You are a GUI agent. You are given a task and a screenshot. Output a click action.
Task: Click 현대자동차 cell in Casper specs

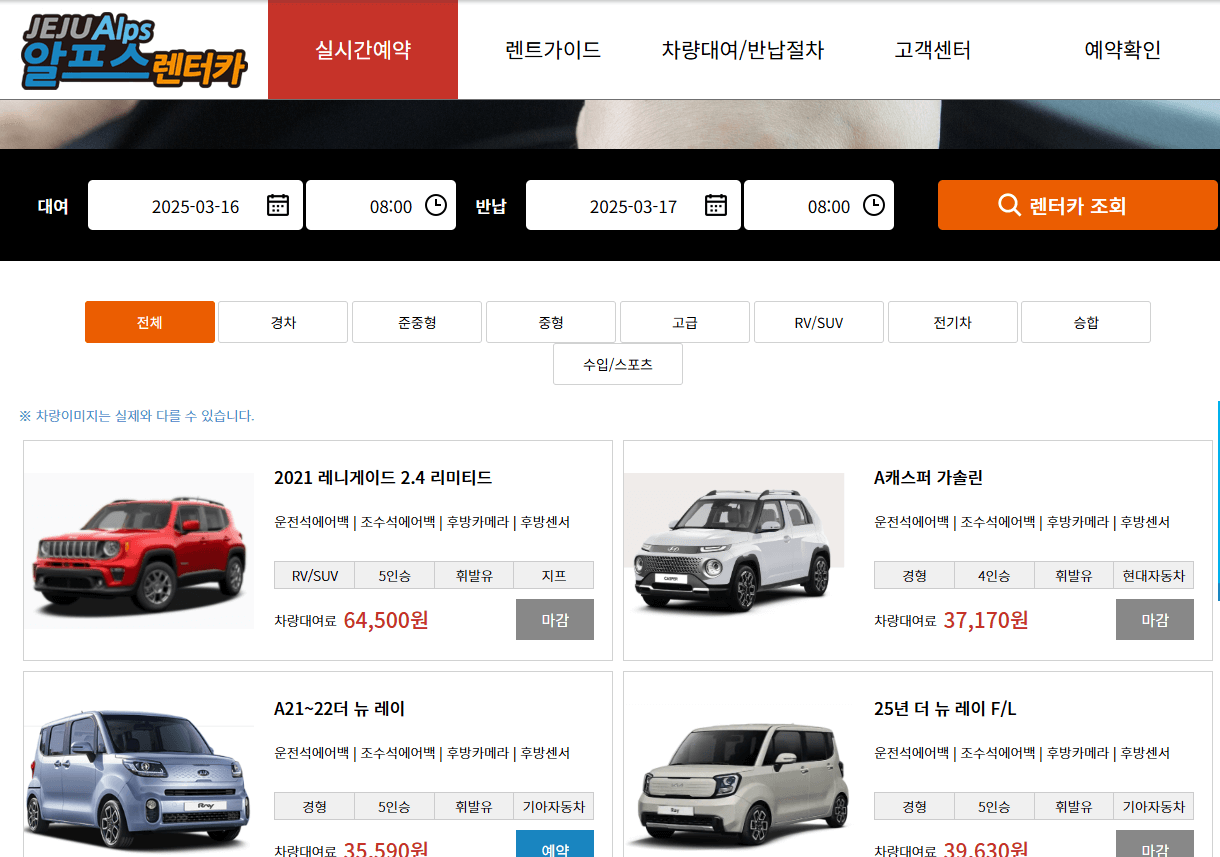pyautogui.click(x=1154, y=575)
